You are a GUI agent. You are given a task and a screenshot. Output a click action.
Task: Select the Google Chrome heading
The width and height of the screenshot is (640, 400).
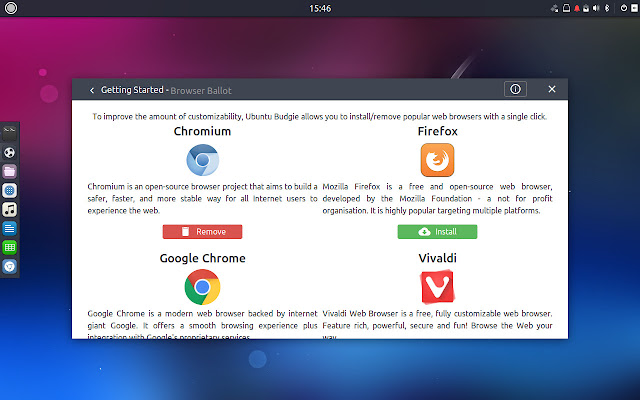point(202,258)
